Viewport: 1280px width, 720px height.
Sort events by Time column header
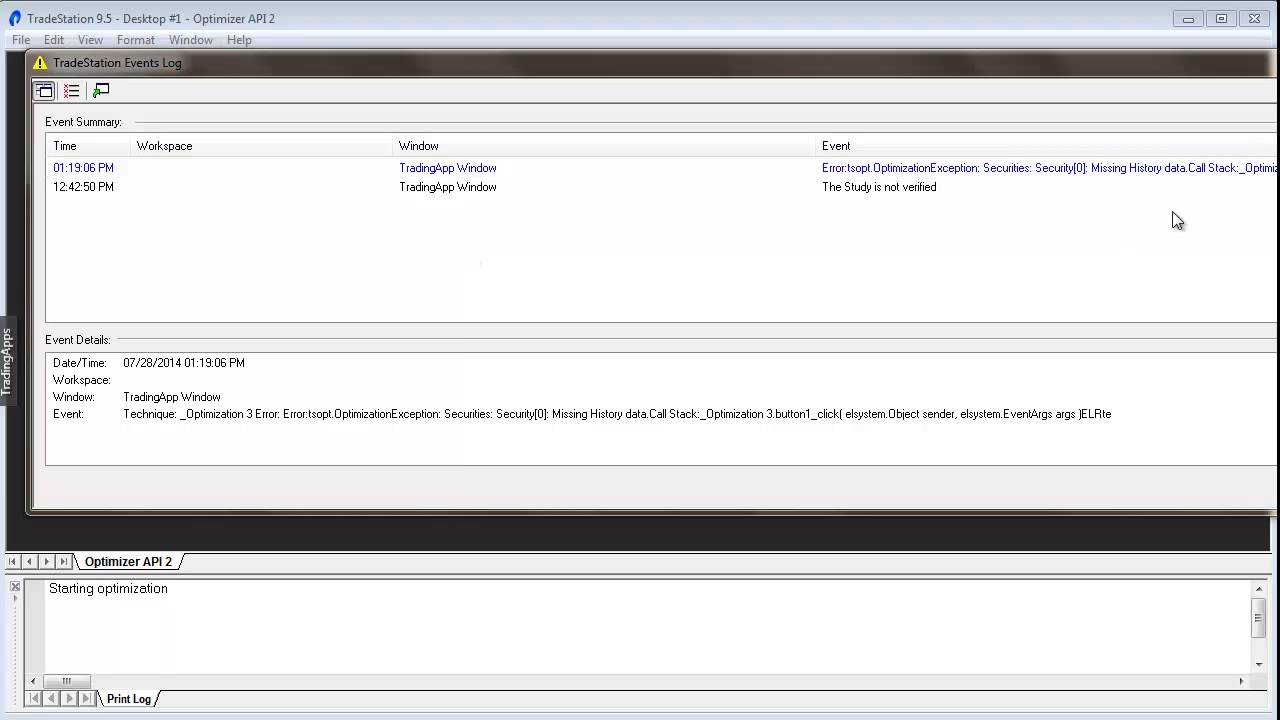(88, 146)
